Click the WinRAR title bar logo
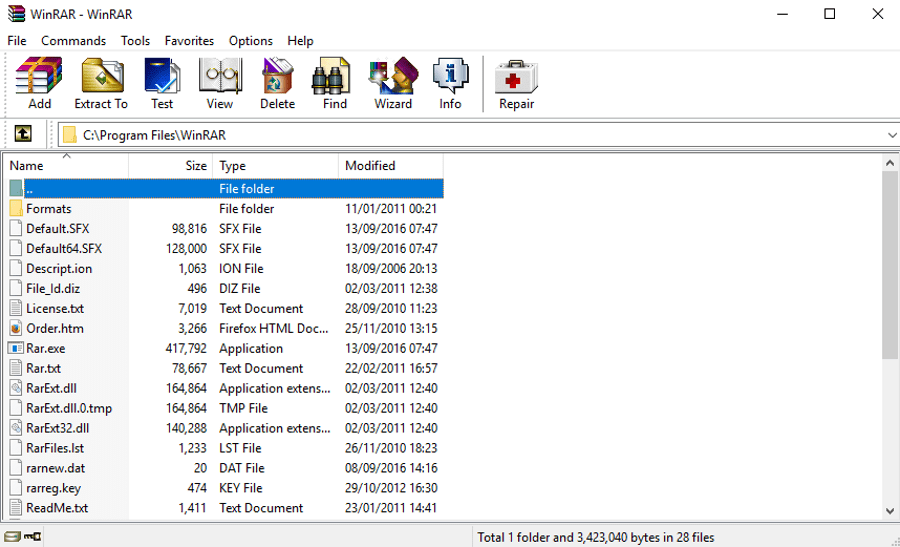The height and width of the screenshot is (547, 900). click(x=16, y=13)
